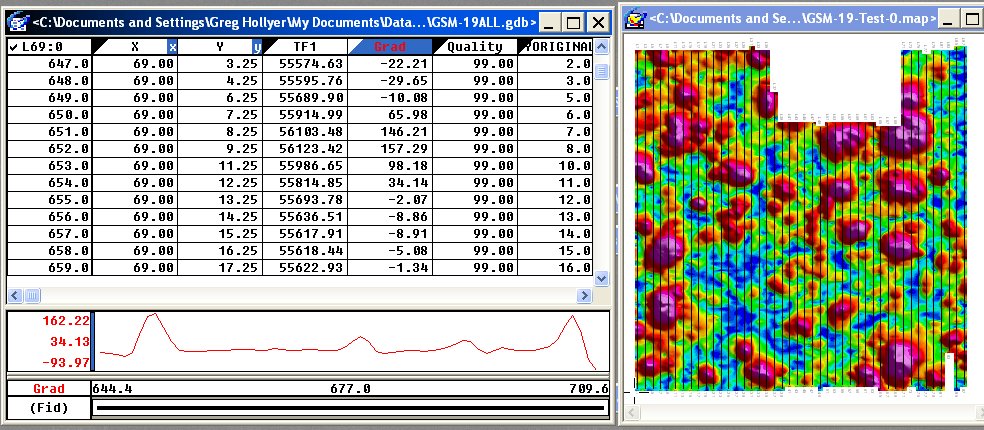Click the Quality column header

(x=475, y=47)
